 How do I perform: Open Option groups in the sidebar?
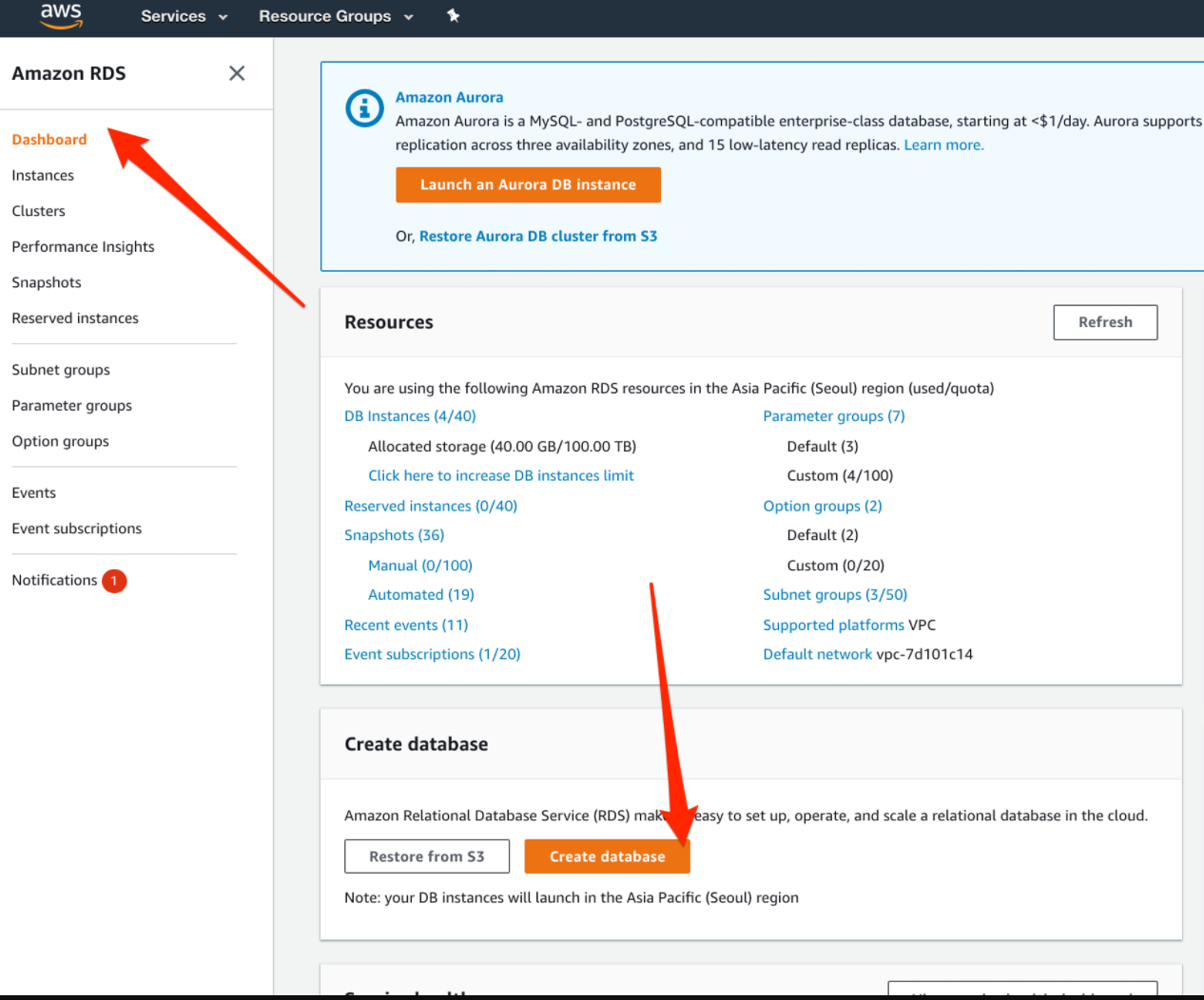pos(61,441)
